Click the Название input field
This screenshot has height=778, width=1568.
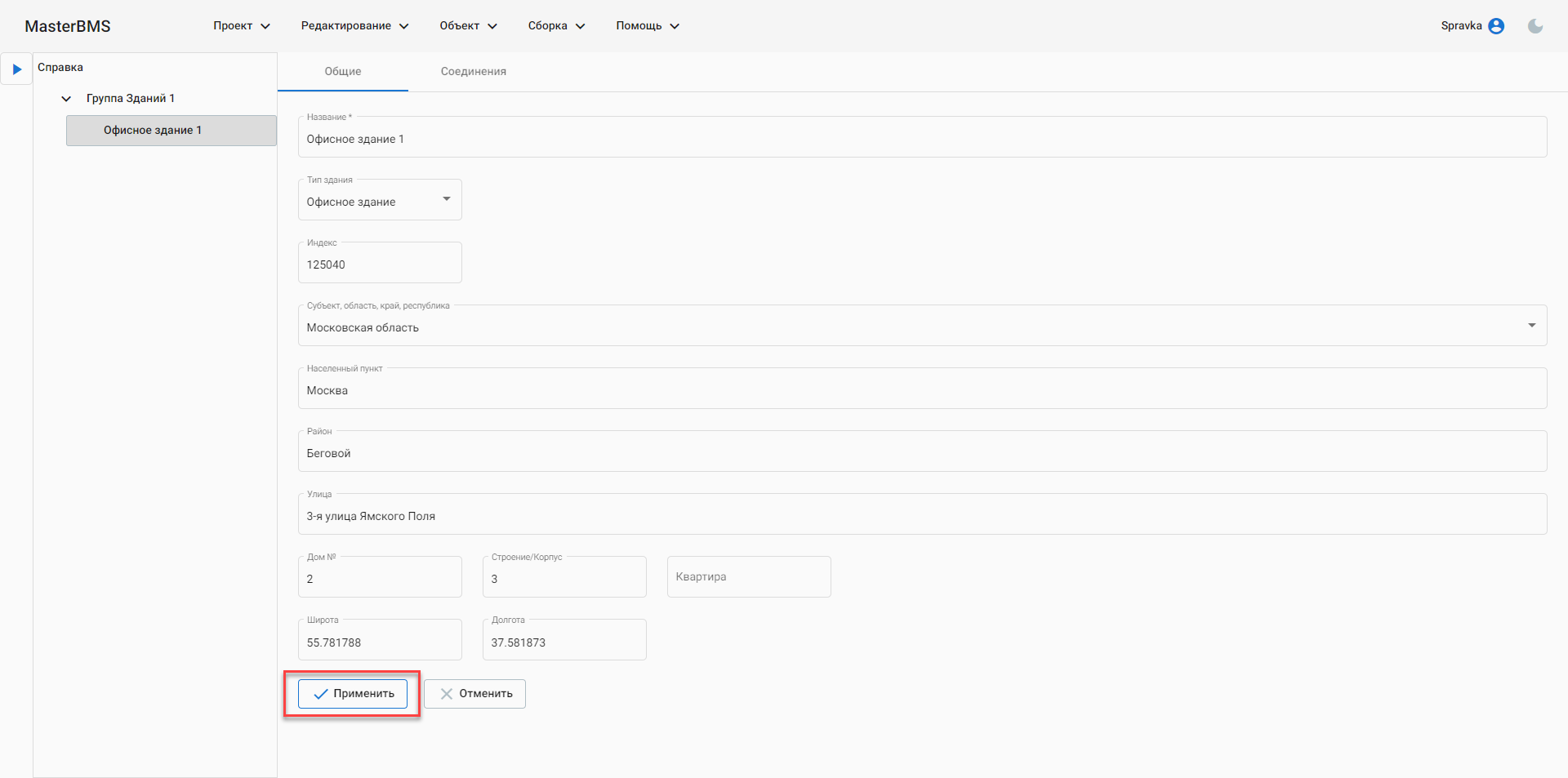(921, 139)
